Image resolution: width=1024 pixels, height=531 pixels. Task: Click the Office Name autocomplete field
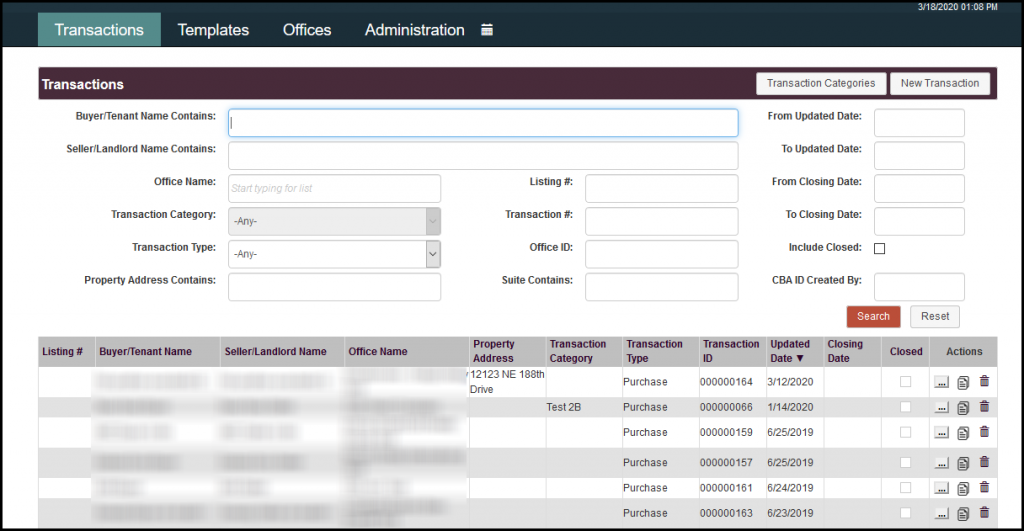[334, 188]
